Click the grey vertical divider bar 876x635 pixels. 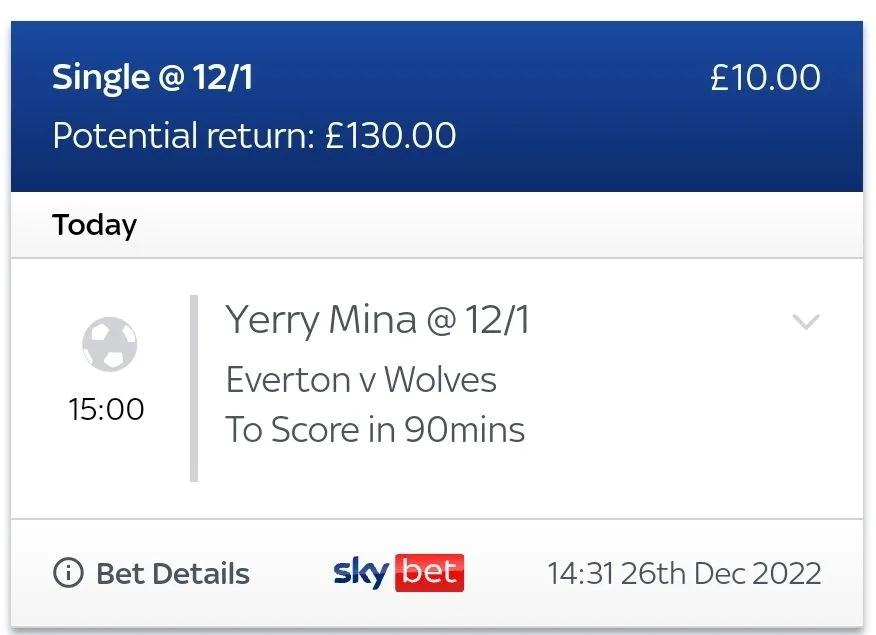(x=194, y=388)
